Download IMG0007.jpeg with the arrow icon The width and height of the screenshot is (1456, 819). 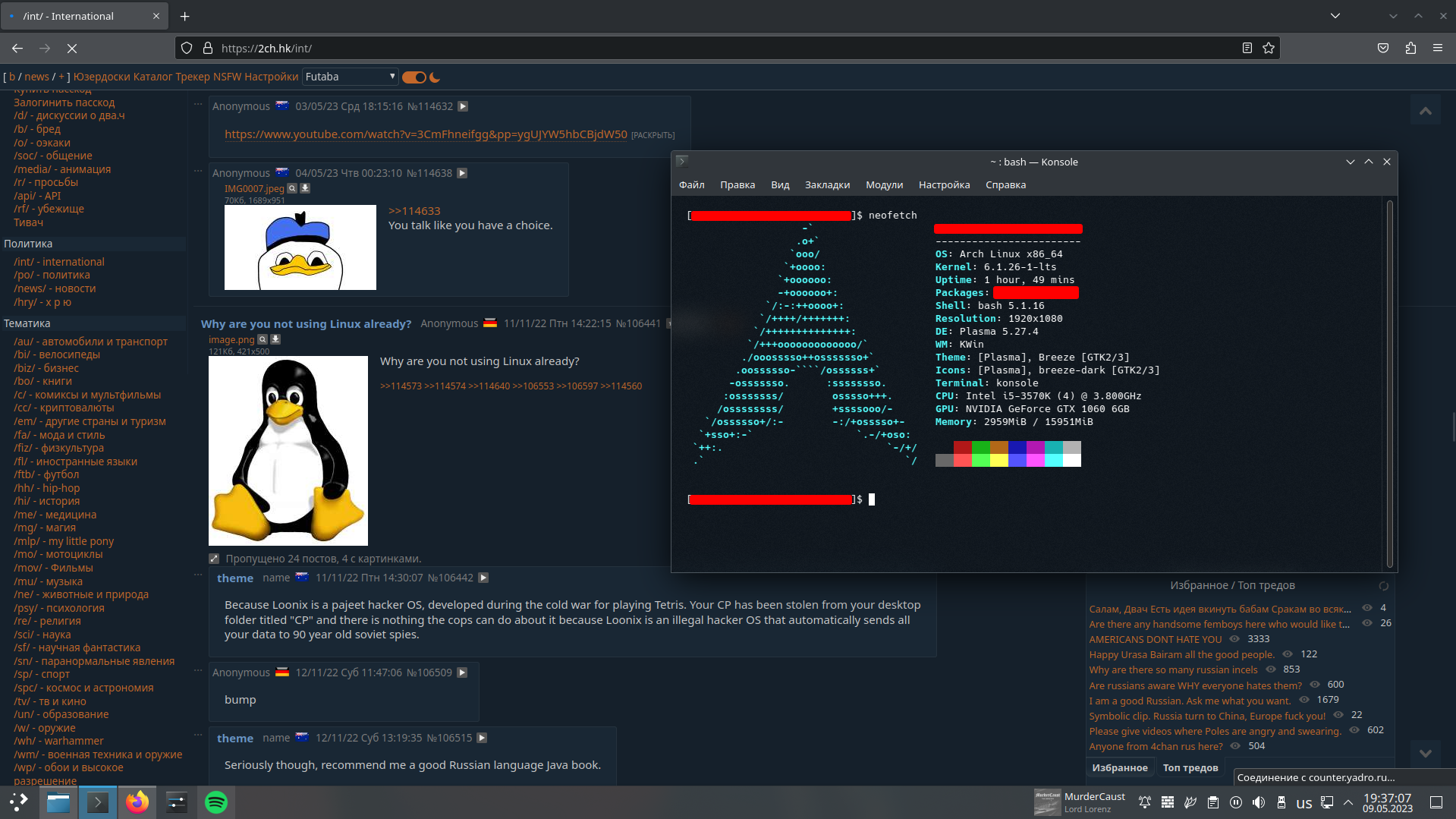click(305, 188)
